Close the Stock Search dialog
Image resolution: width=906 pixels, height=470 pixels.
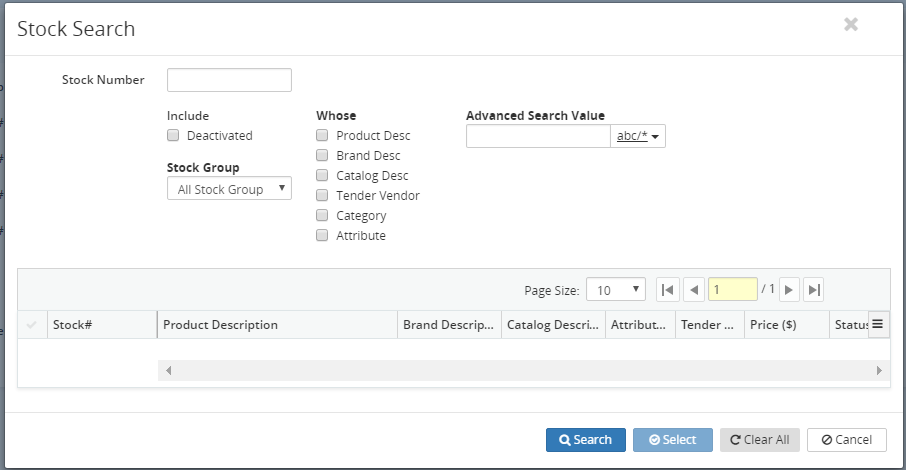tap(851, 25)
